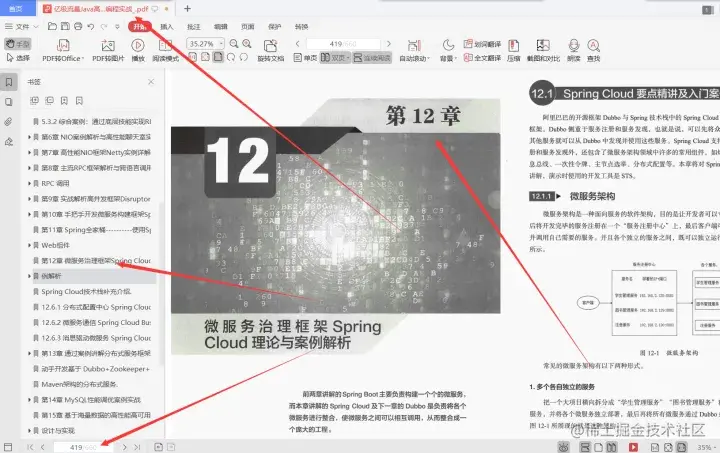Click the page number field showing 419 in toolbar

[343, 44]
